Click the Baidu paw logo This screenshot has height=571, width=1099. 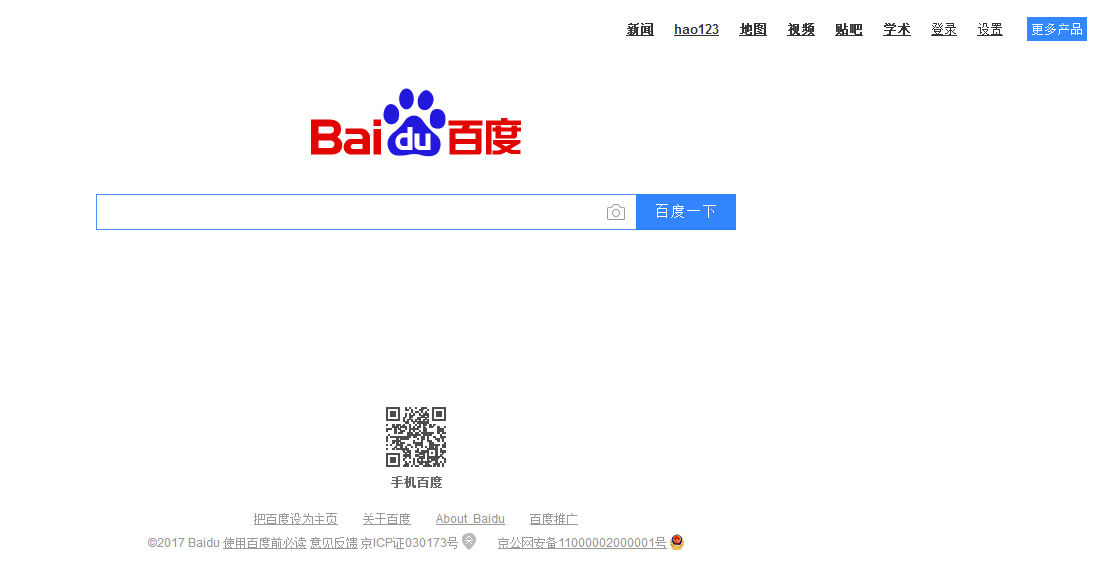pyautogui.click(x=416, y=123)
